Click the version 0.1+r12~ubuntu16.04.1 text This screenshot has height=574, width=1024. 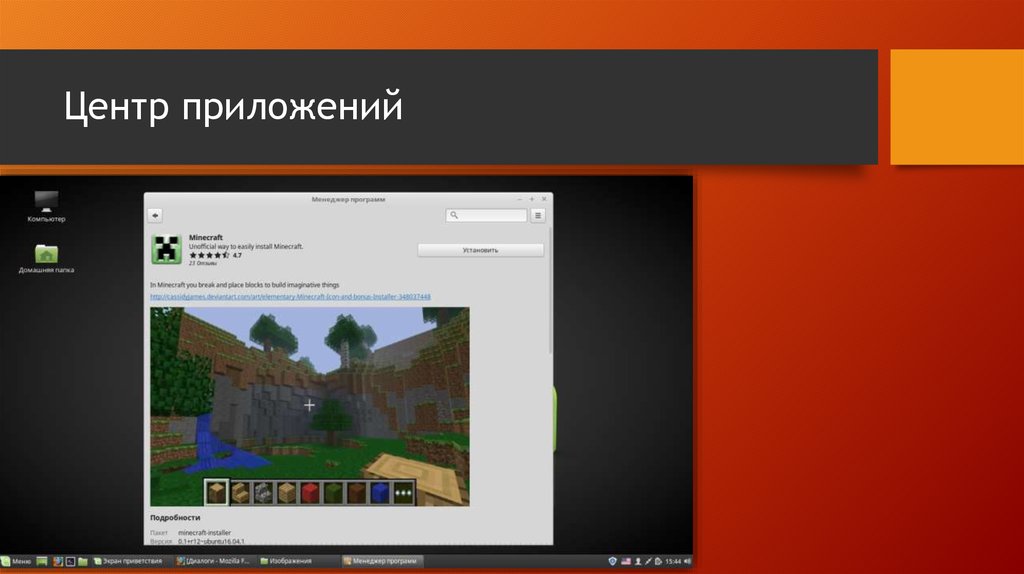(x=211, y=541)
